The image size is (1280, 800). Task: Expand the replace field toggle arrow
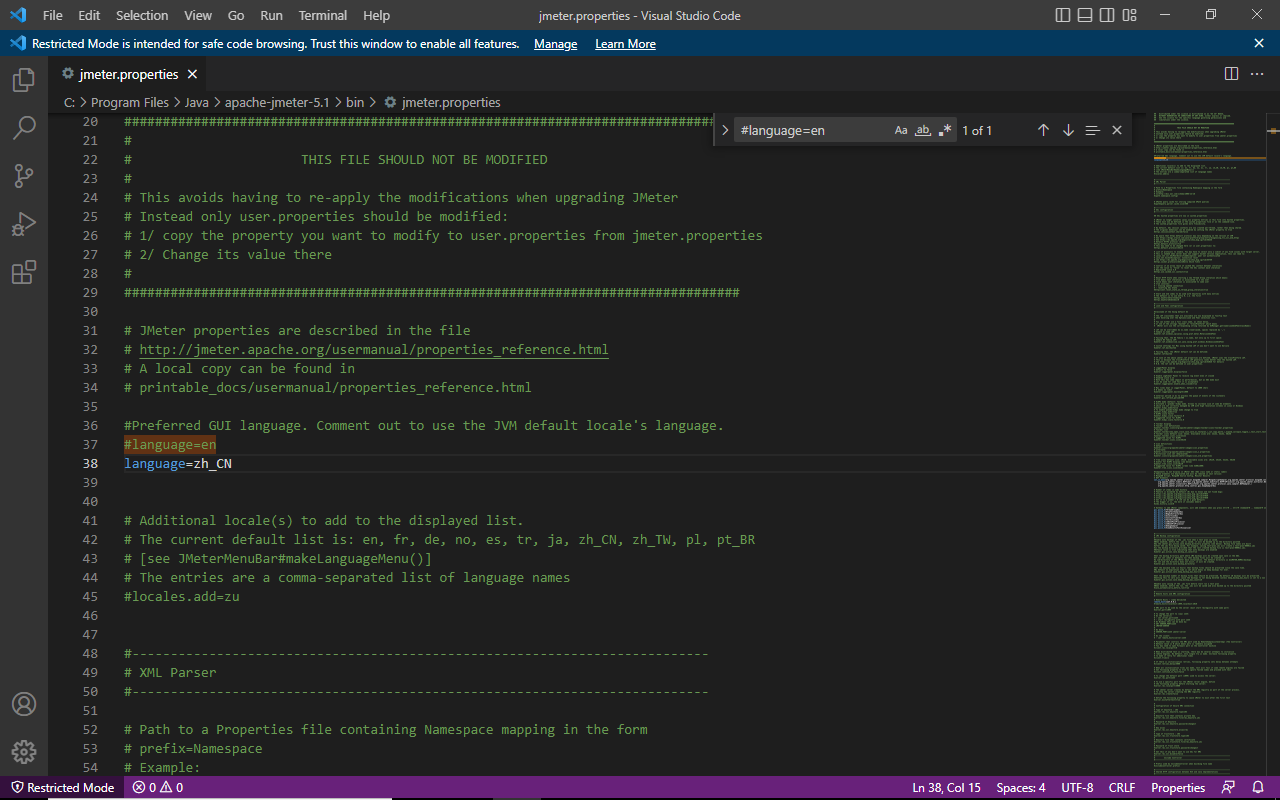click(x=725, y=130)
